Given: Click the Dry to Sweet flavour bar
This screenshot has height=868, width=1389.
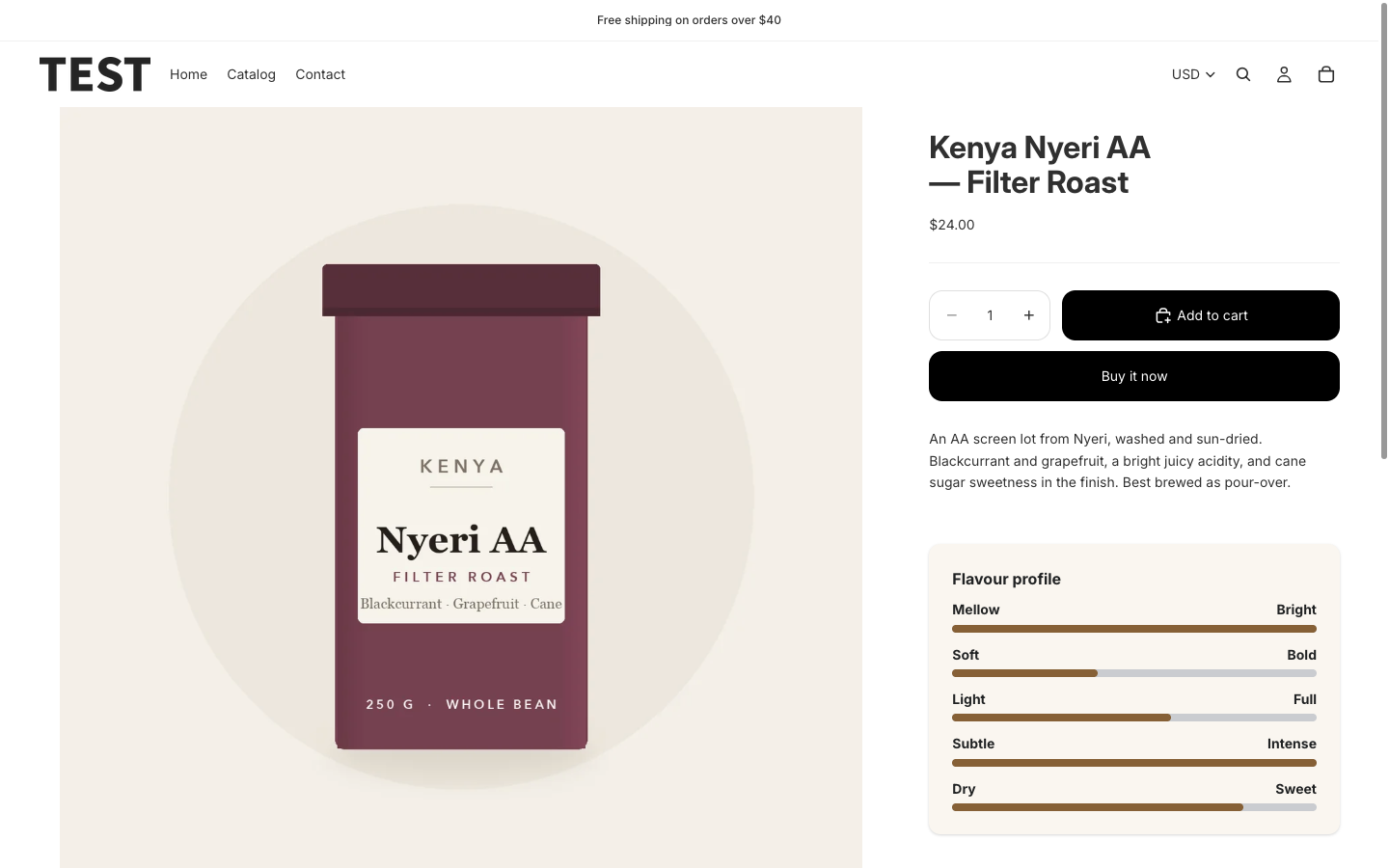Looking at the screenshot, I should pos(1134,807).
